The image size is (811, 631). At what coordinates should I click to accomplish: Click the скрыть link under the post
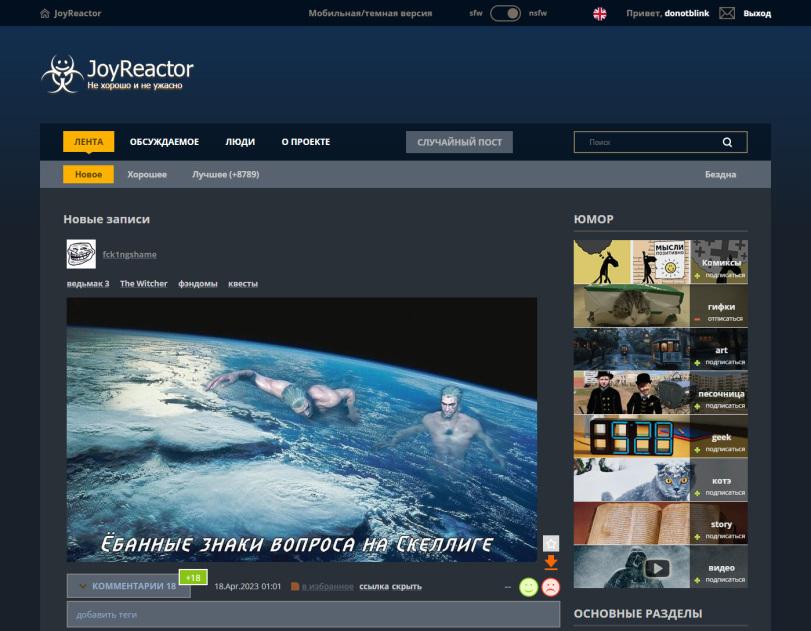pyautogui.click(x=407, y=587)
